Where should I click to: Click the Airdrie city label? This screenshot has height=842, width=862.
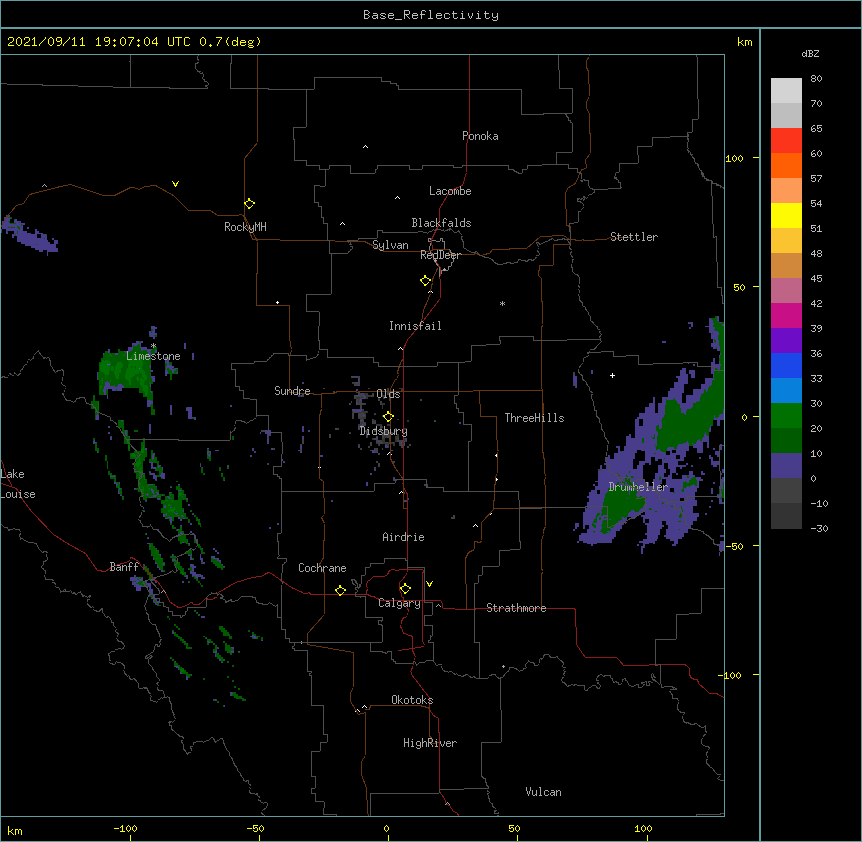point(403,537)
